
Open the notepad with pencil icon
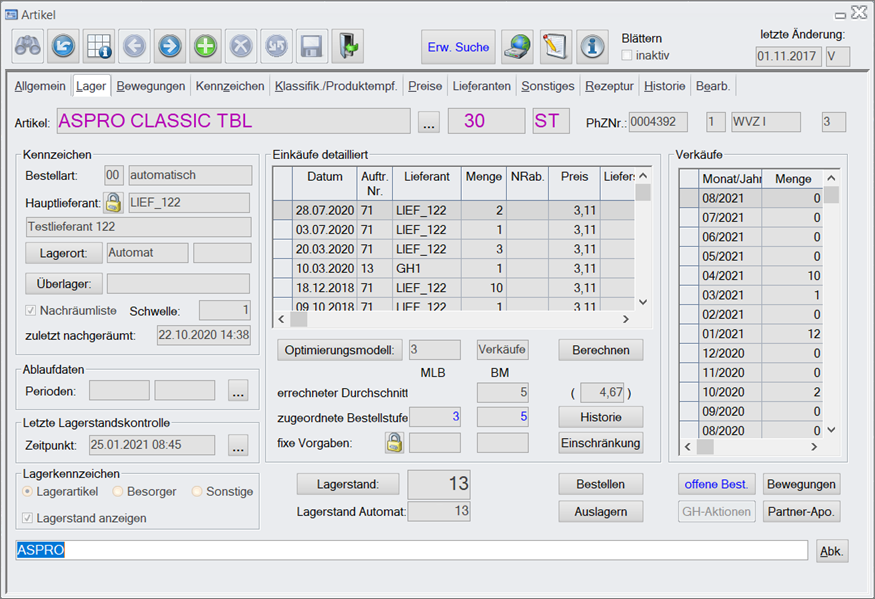click(555, 46)
